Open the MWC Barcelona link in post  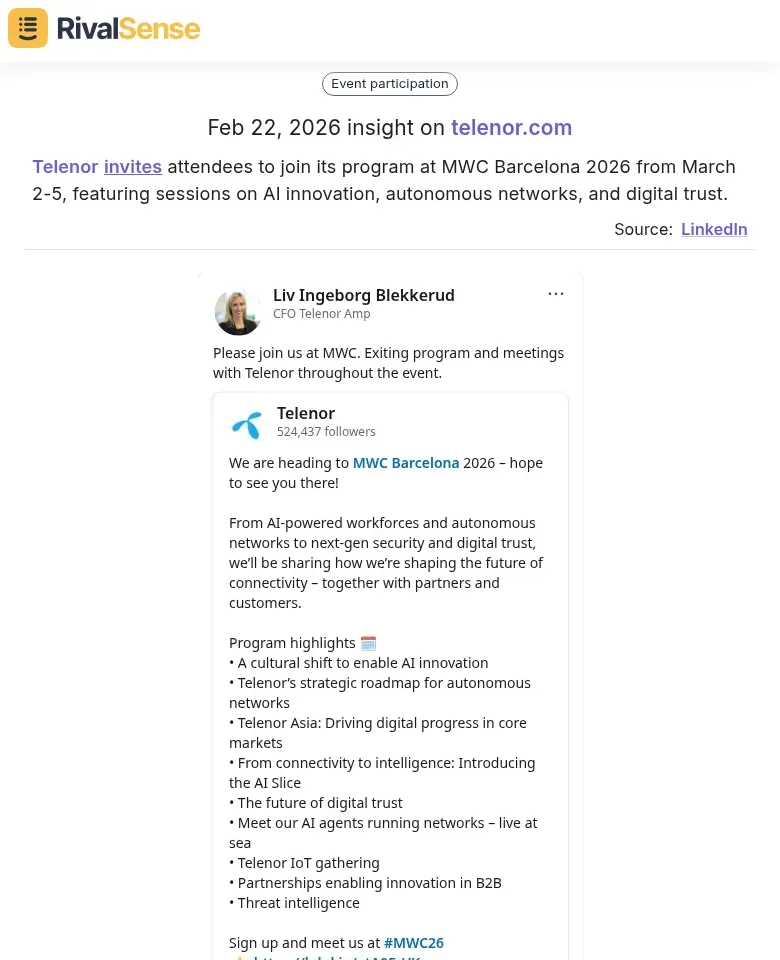(406, 463)
